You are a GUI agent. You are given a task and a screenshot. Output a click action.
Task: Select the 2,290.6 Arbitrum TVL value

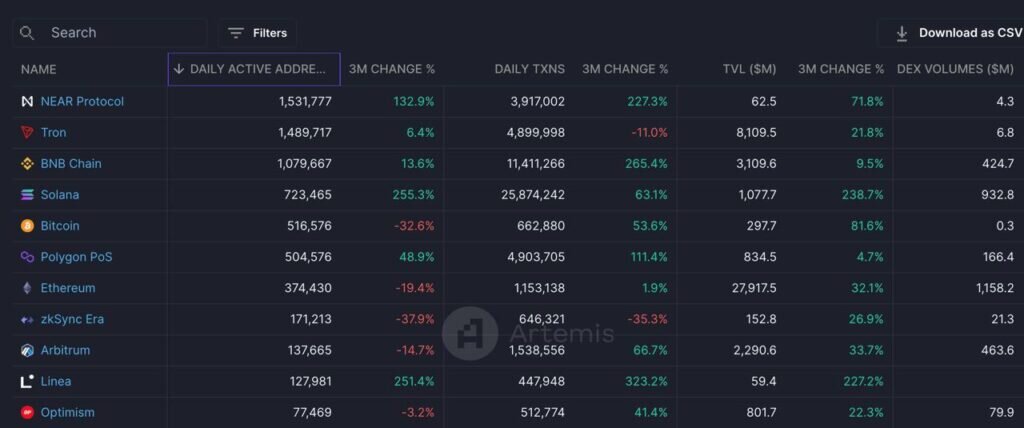[x=755, y=350]
